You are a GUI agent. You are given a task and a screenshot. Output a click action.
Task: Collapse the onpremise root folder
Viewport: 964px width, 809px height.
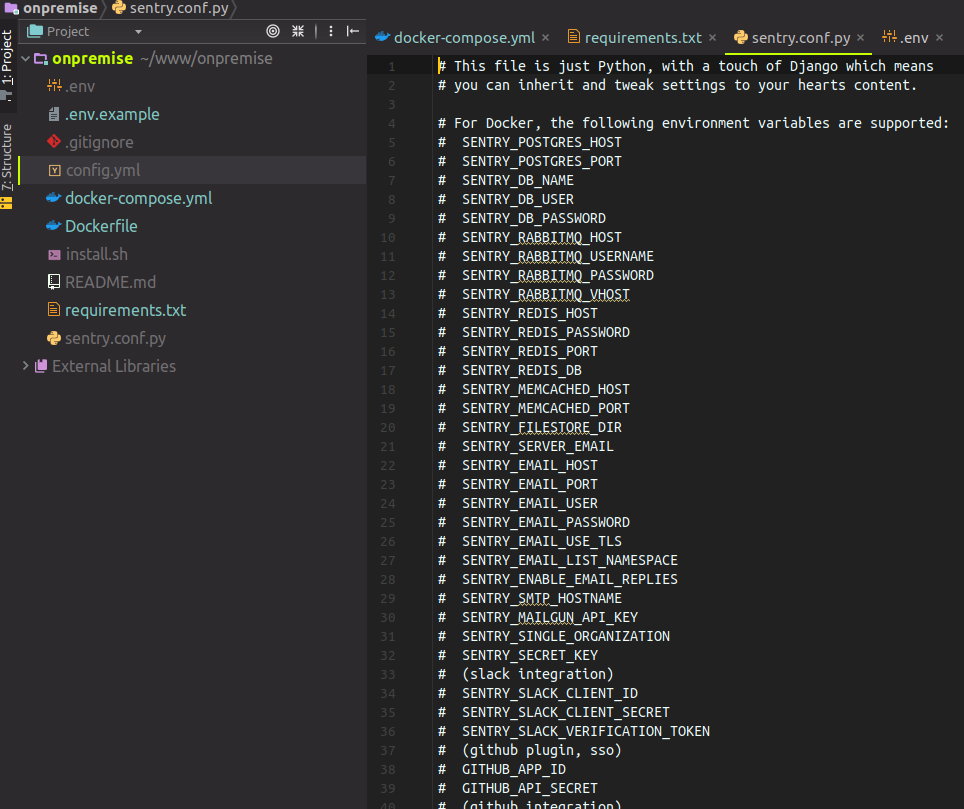click(25, 59)
